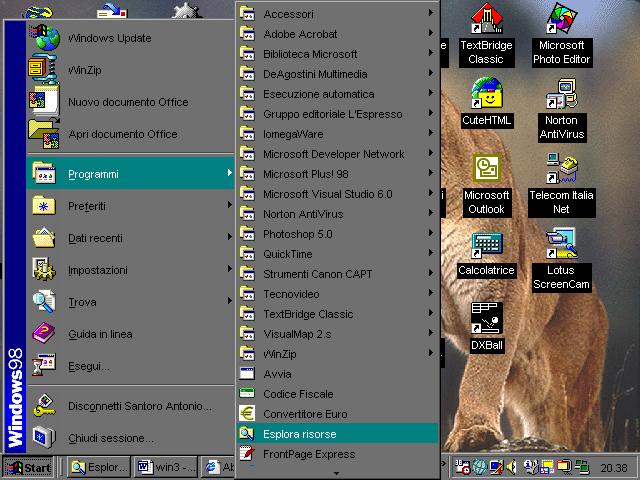Click the Trova search icon
The width and height of the screenshot is (640, 480).
tap(43, 301)
